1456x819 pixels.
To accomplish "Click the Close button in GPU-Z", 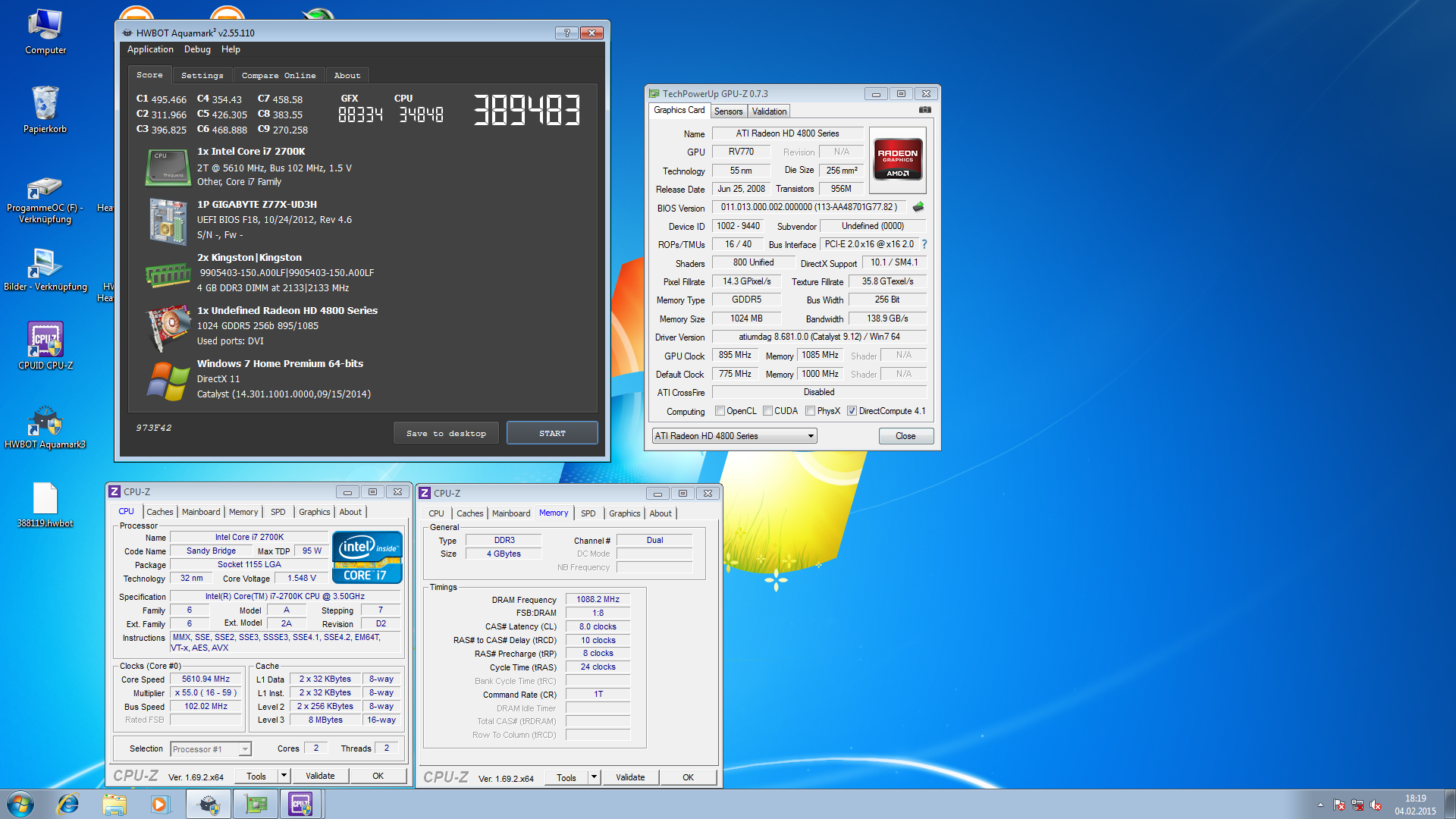I will (905, 436).
